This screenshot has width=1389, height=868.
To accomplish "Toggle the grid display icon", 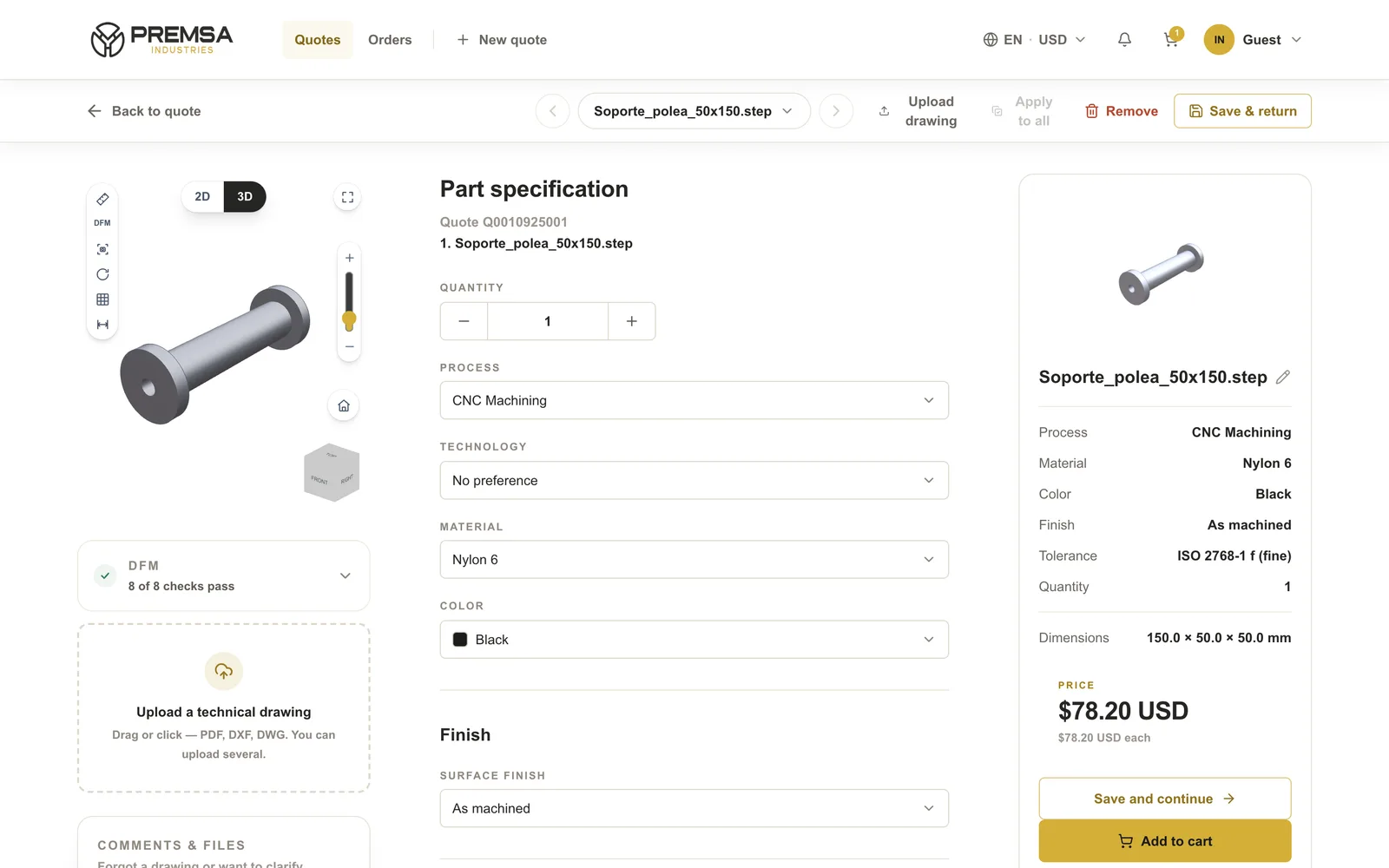I will [102, 299].
